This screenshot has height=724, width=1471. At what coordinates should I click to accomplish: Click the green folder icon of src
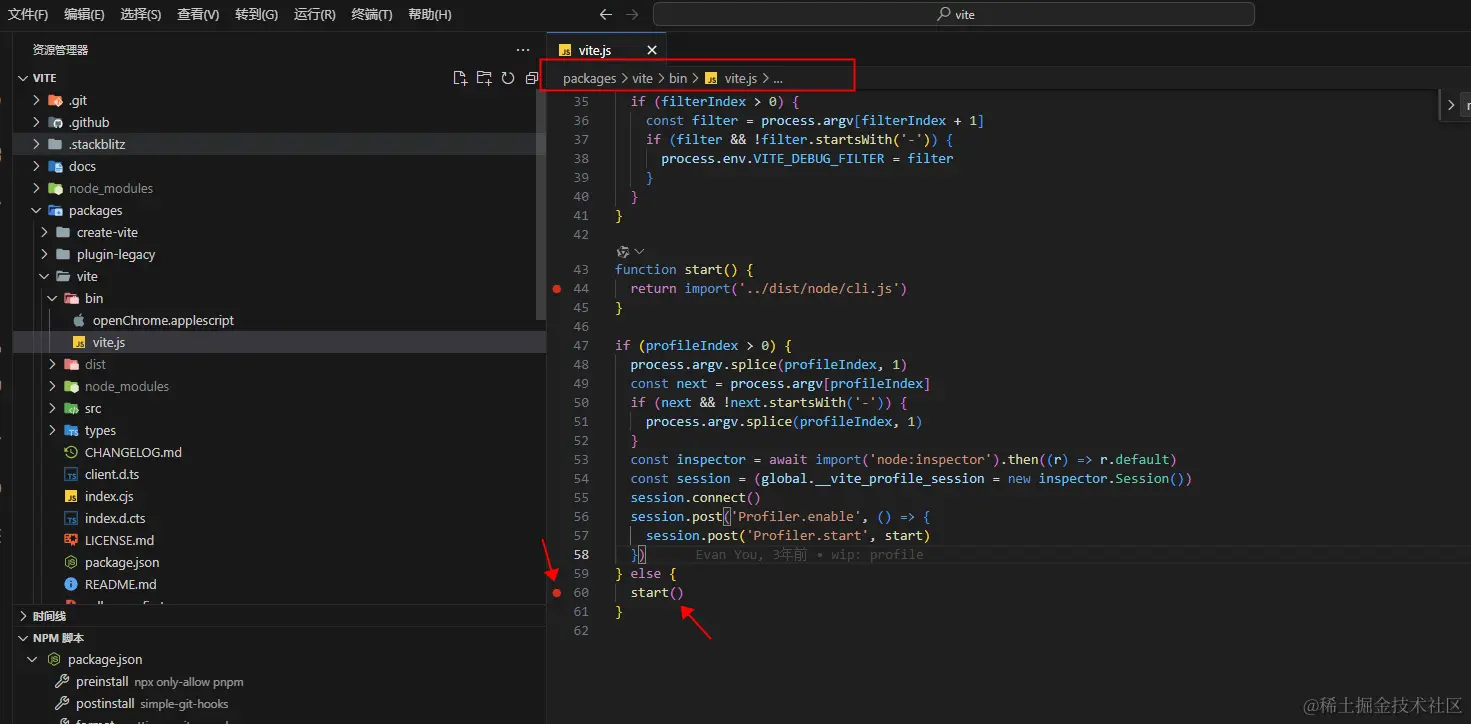71,409
